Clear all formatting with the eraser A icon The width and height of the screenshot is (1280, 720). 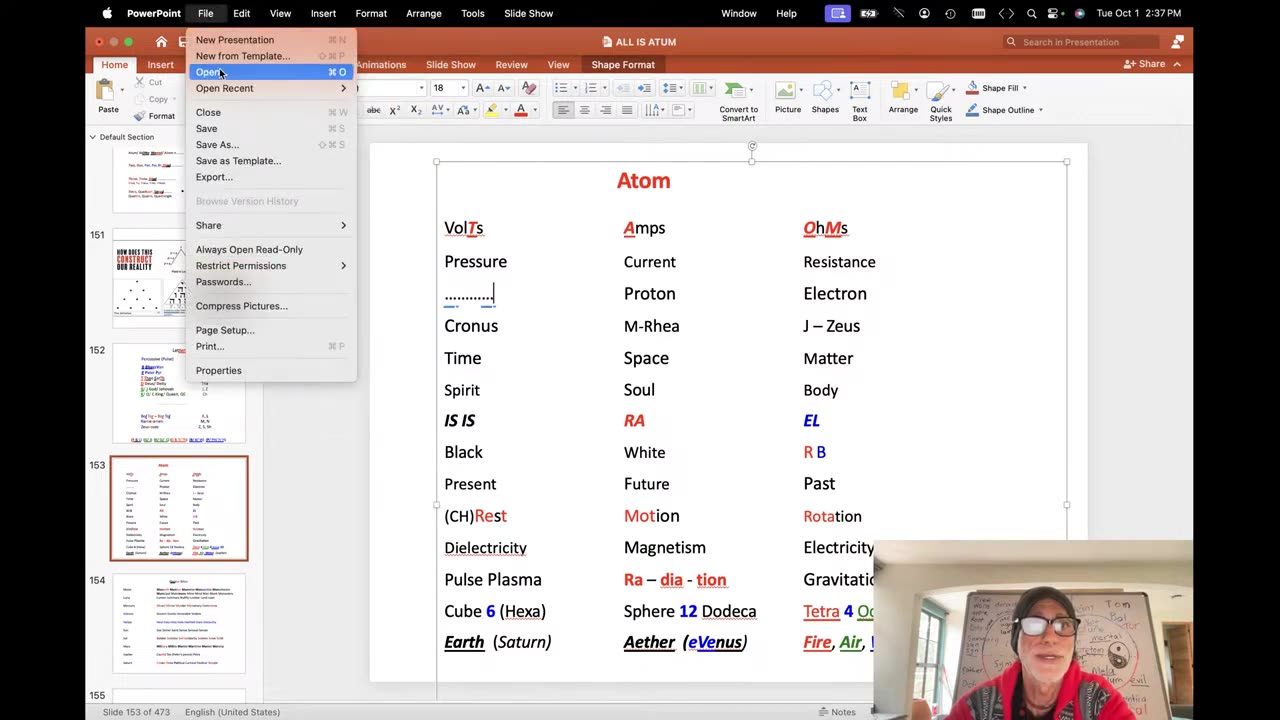529,88
